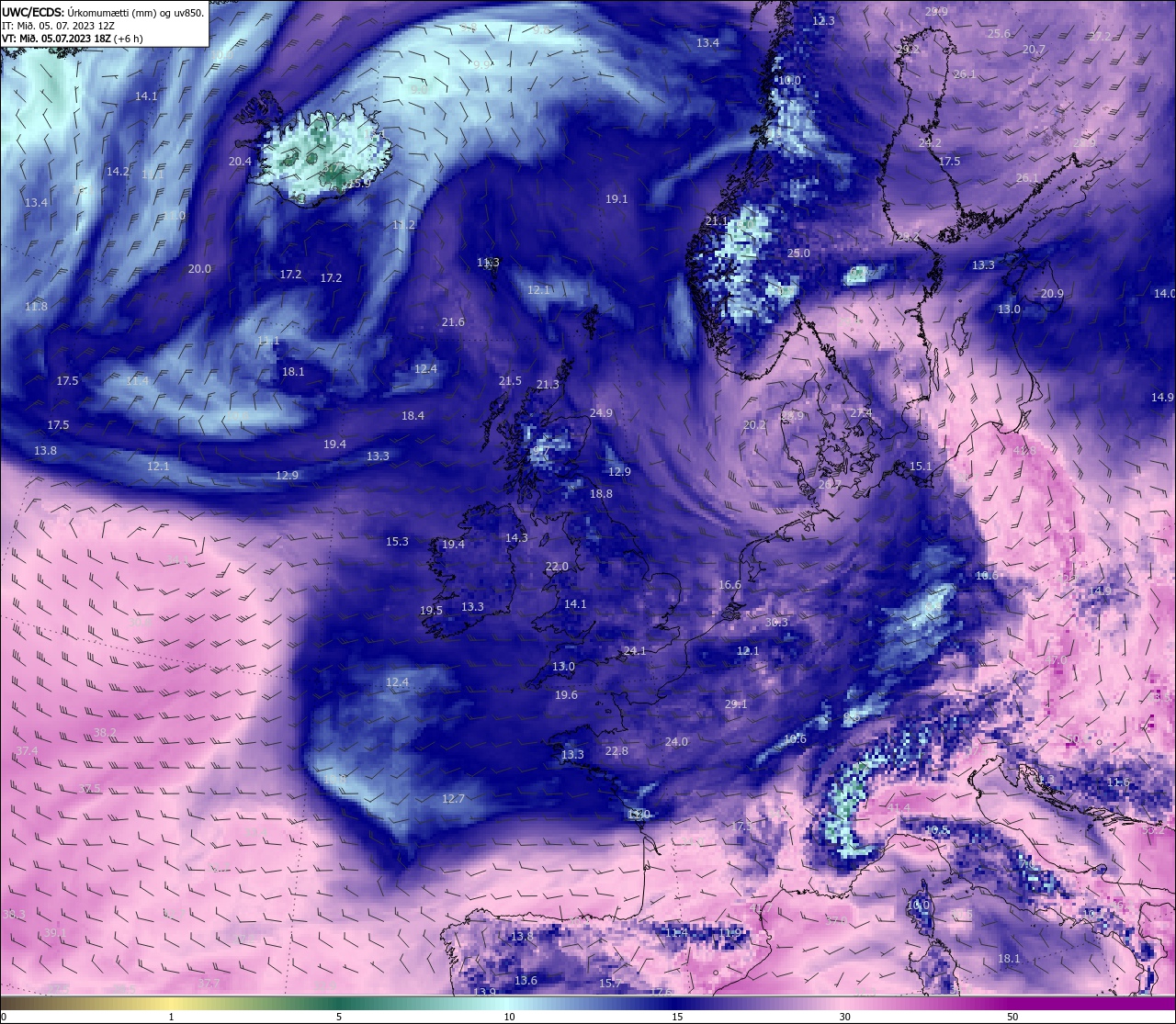Click the 29.1 value label
Viewport: 1176px width, 1024px height.
click(x=736, y=704)
